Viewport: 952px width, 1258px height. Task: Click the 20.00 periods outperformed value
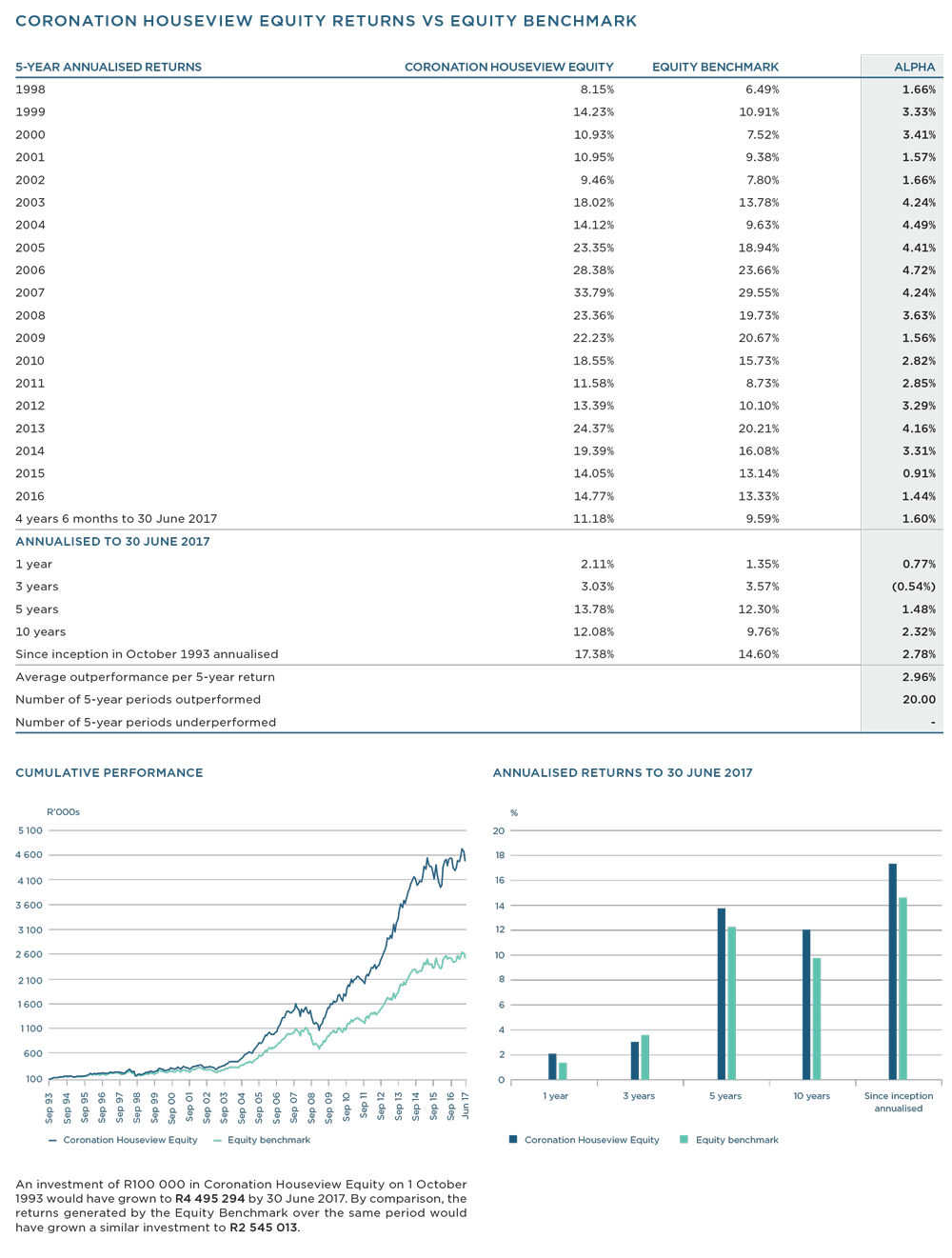[x=920, y=700]
